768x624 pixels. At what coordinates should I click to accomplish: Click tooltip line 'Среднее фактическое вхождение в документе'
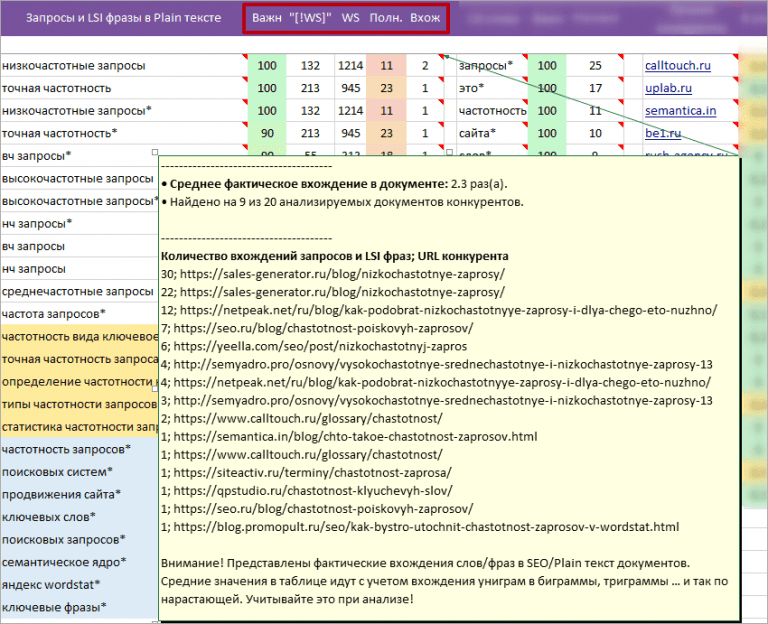(334, 184)
